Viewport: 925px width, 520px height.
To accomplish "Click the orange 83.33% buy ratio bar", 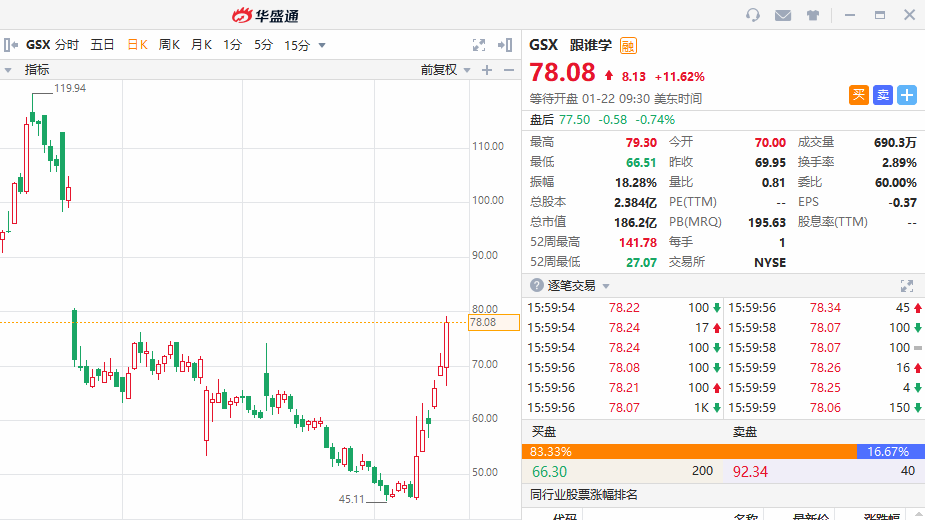I will (x=689, y=452).
